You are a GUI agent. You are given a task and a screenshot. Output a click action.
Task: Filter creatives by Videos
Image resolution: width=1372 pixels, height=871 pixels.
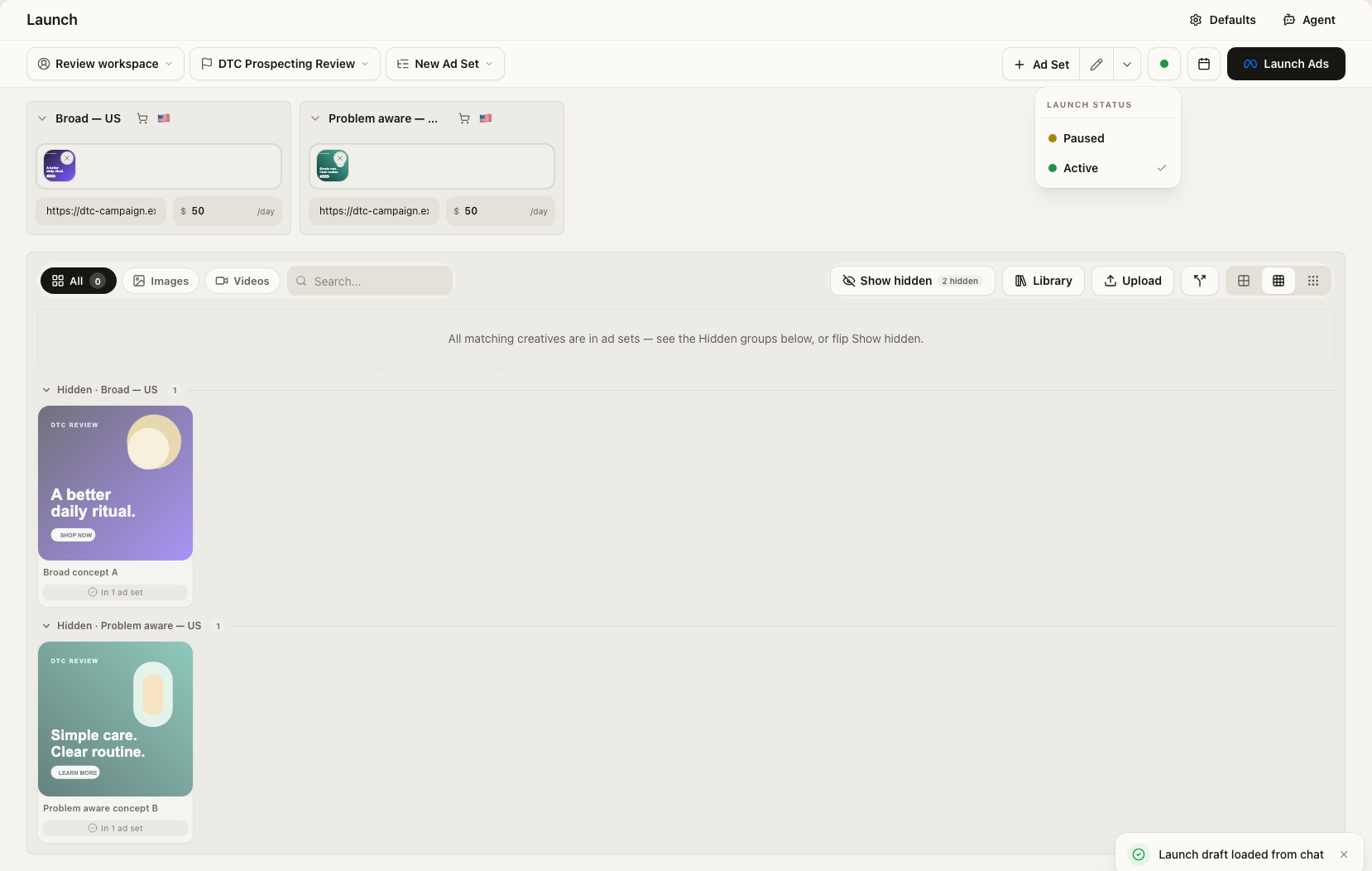pos(242,281)
